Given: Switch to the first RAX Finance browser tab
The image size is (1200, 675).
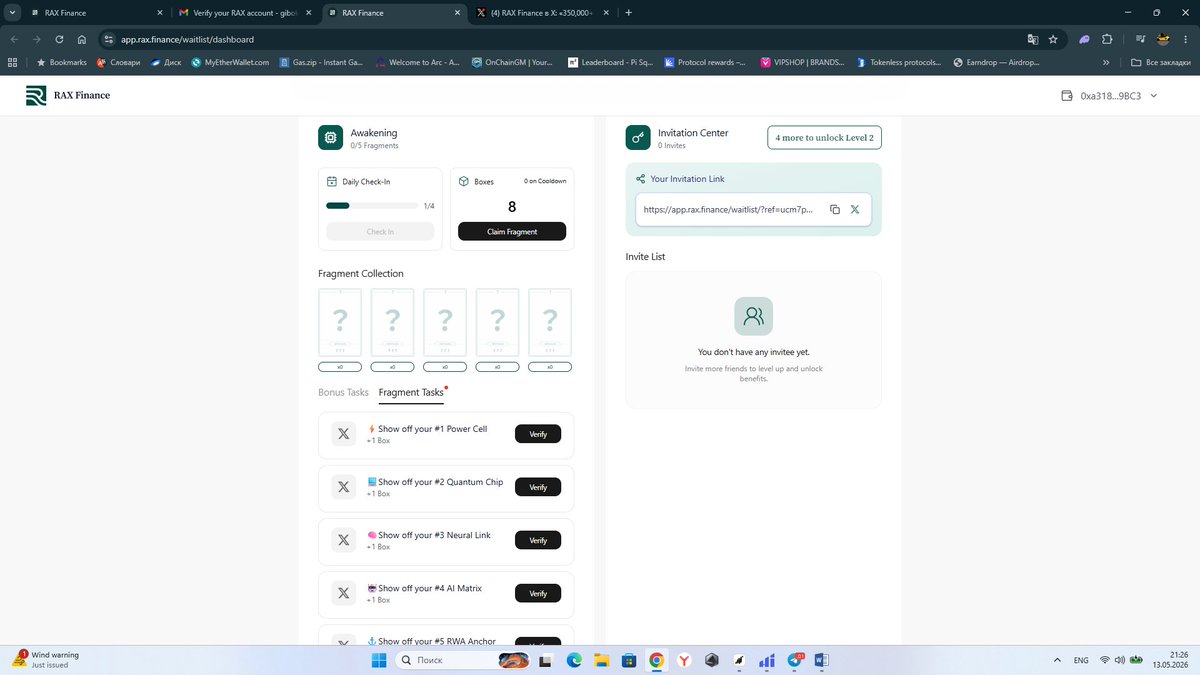Looking at the screenshot, I should pyautogui.click(x=96, y=13).
